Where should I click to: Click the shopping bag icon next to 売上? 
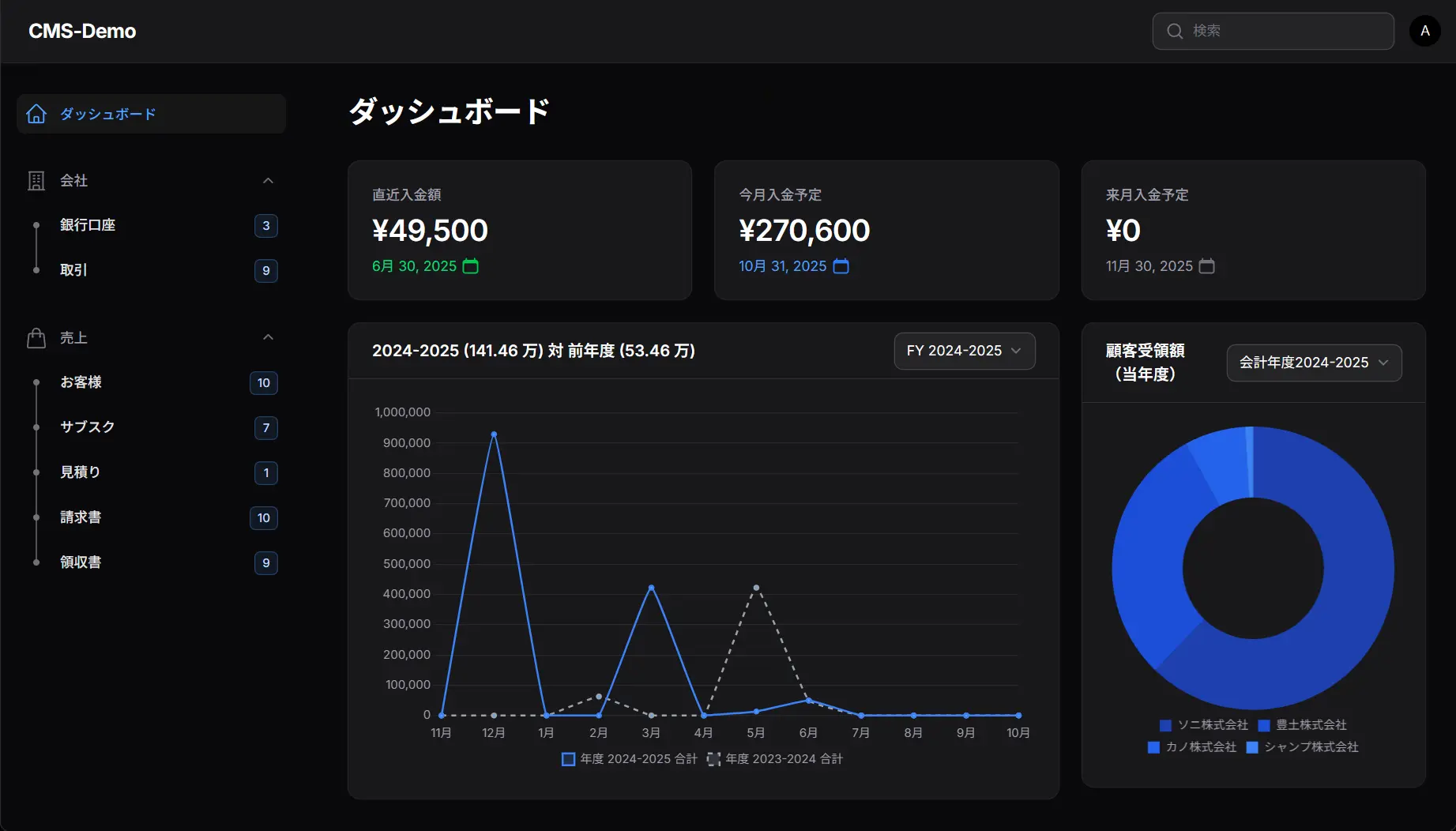[36, 338]
